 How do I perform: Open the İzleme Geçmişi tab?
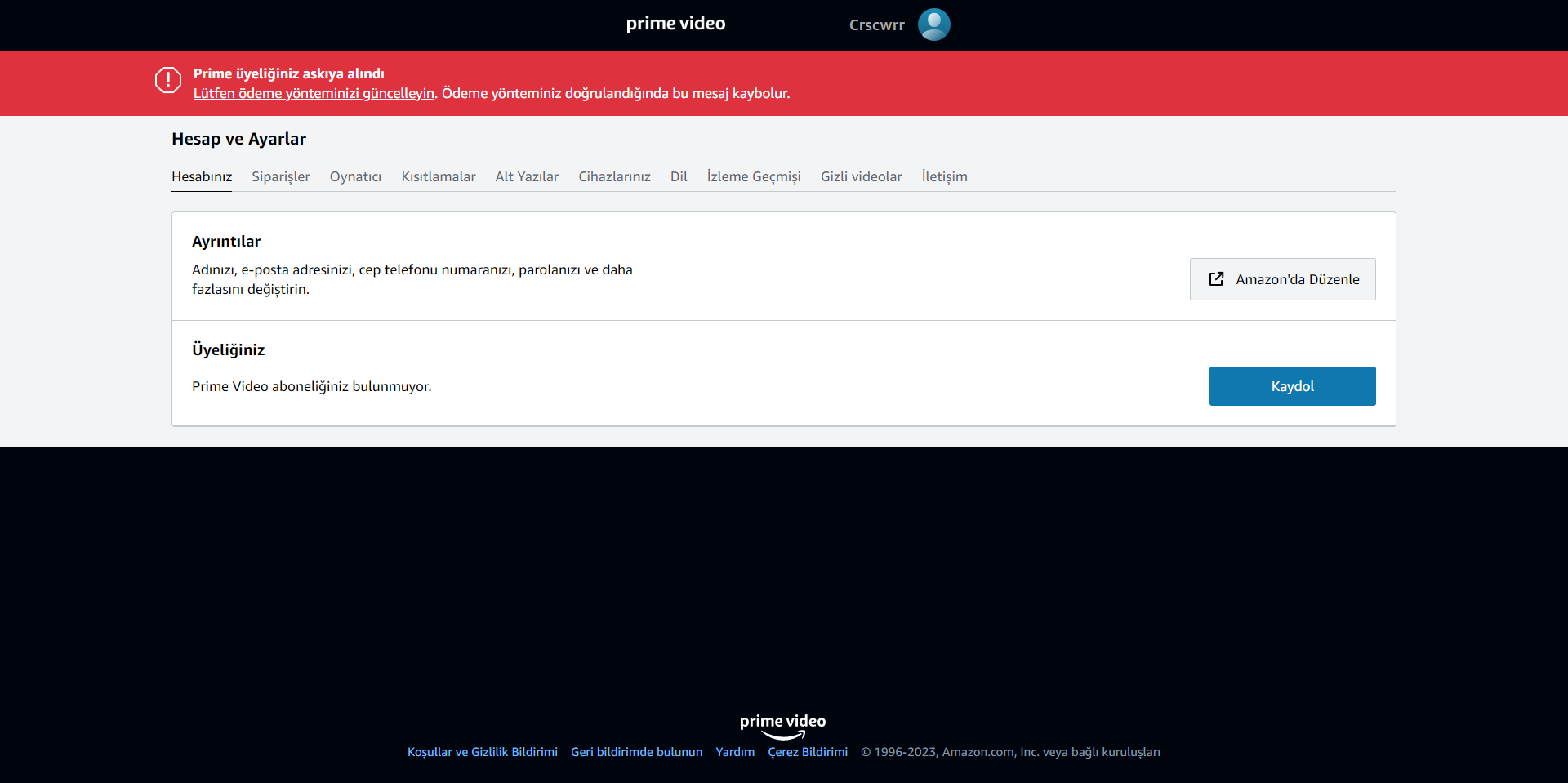(x=754, y=176)
